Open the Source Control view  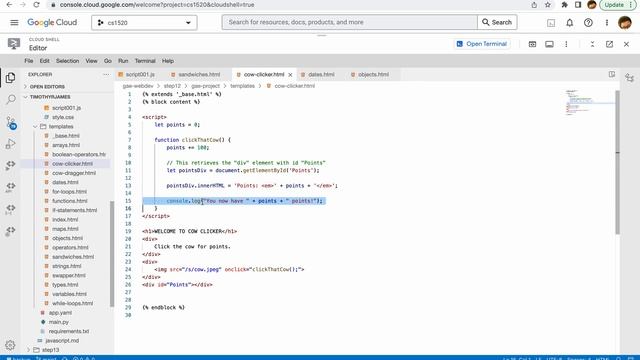(11, 122)
